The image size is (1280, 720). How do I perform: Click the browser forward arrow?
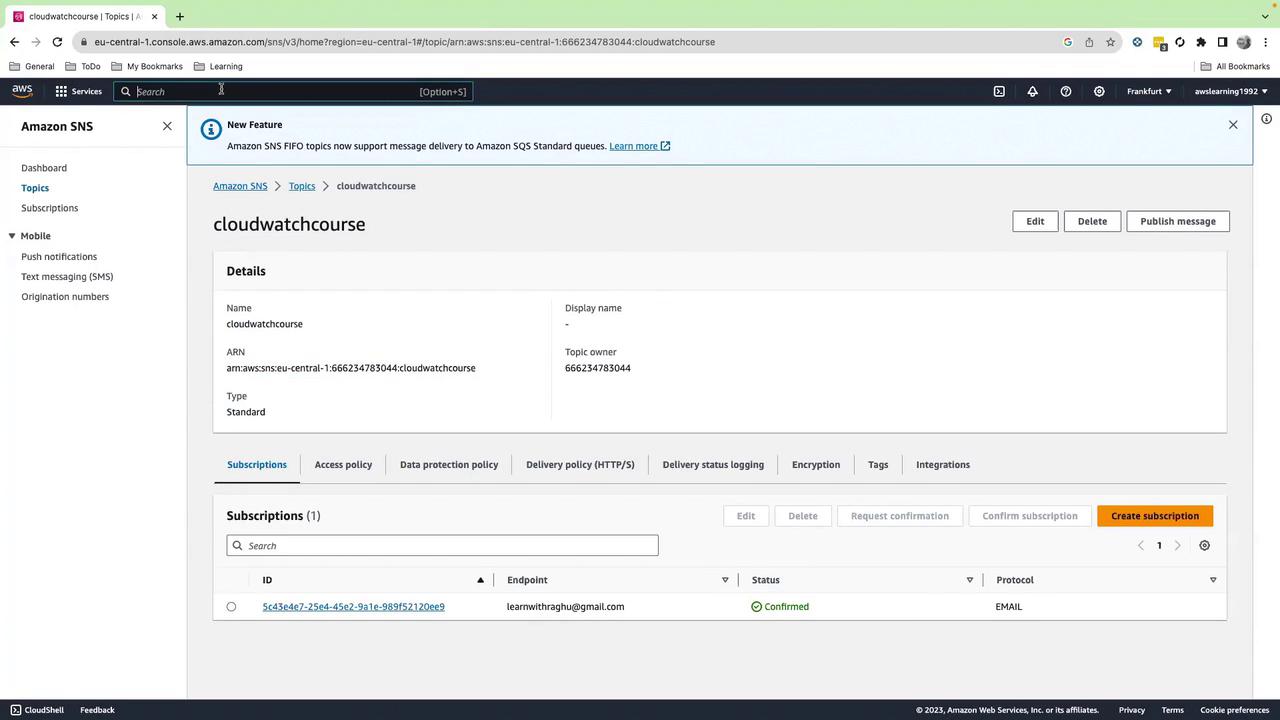pos(36,42)
